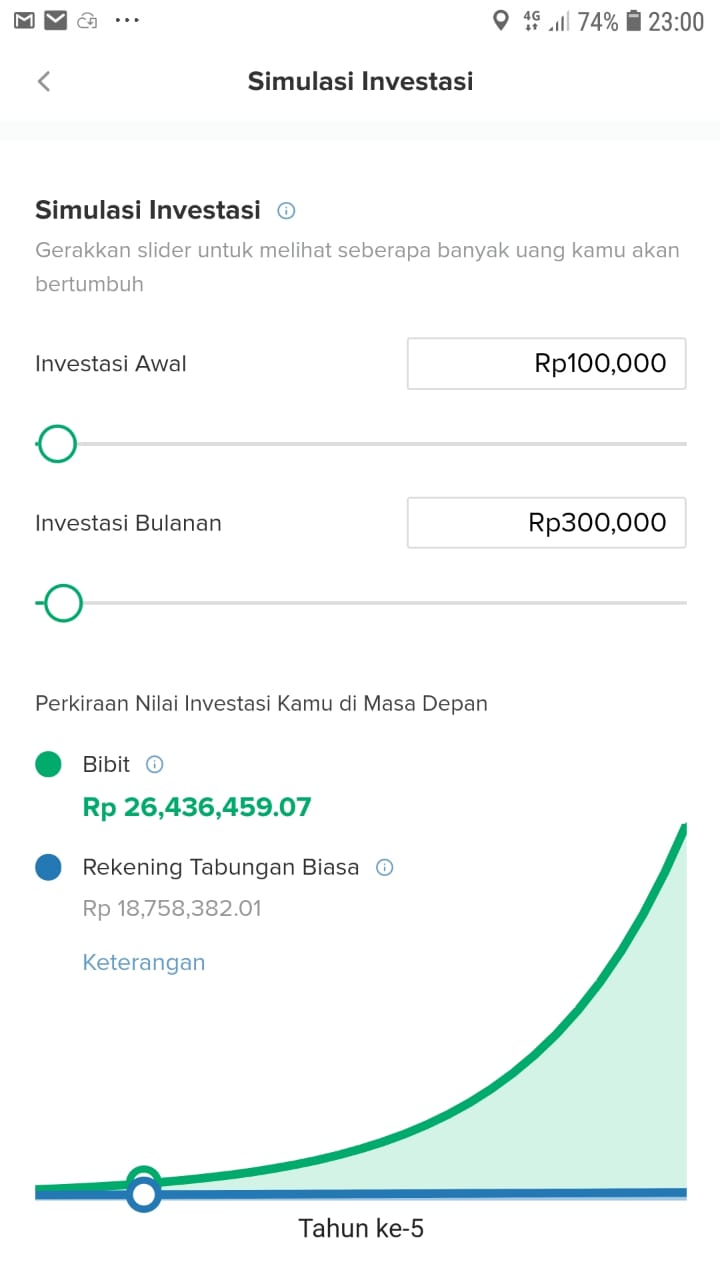Tap info icon next to Rekening Tabungan Biasa
The width and height of the screenshot is (720, 1280).
point(384,867)
